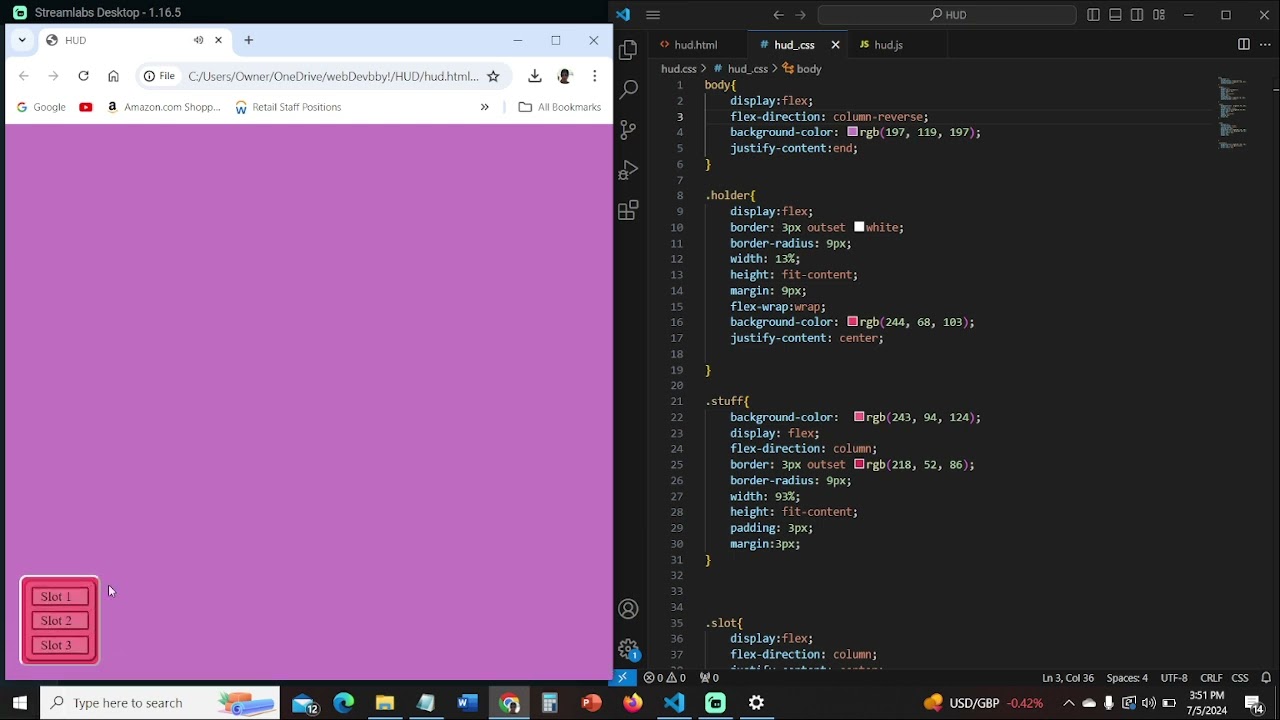Go back using VS Code navigation arrow
Screen dimensions: 1280x720
(x=778, y=15)
